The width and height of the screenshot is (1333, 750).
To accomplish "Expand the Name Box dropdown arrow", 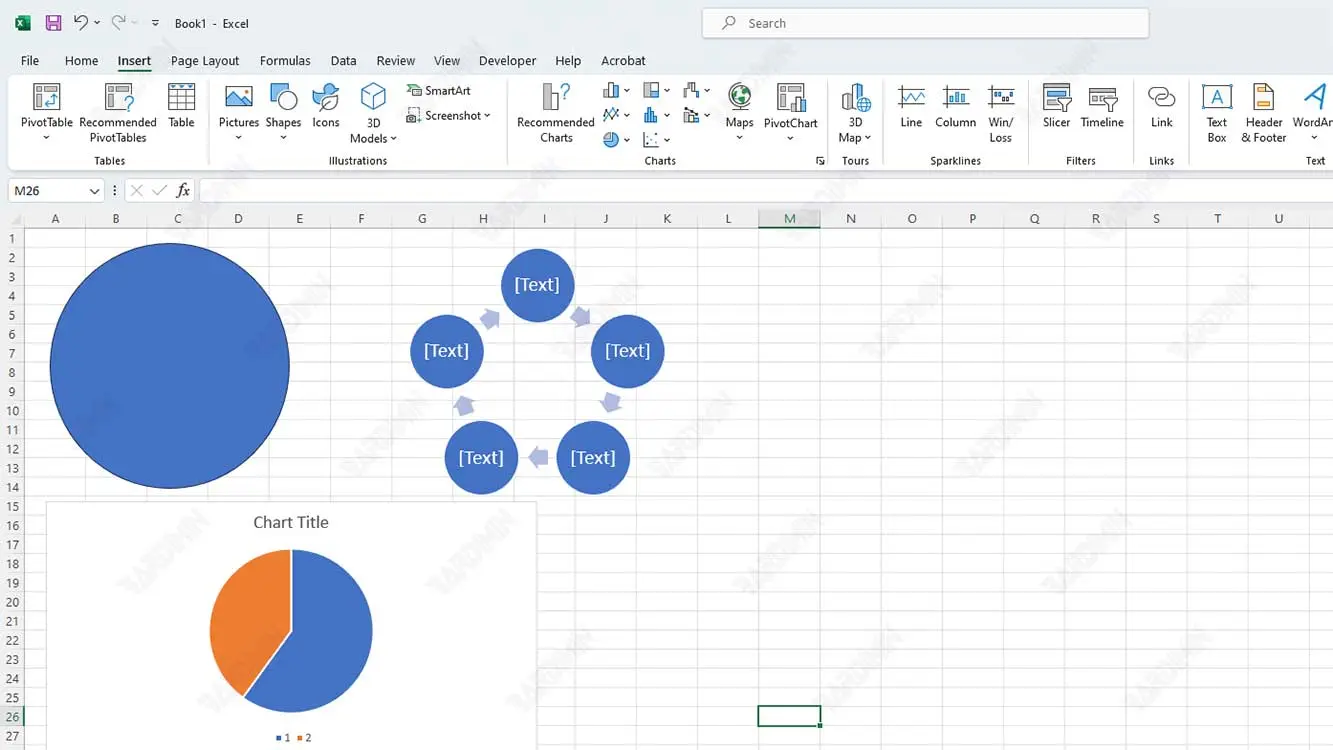I will (94, 191).
